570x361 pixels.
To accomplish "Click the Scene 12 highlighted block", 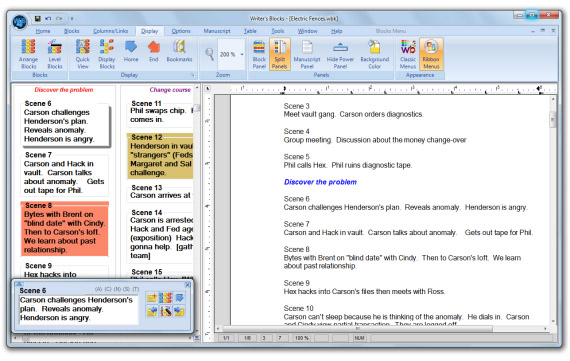I will [160, 156].
